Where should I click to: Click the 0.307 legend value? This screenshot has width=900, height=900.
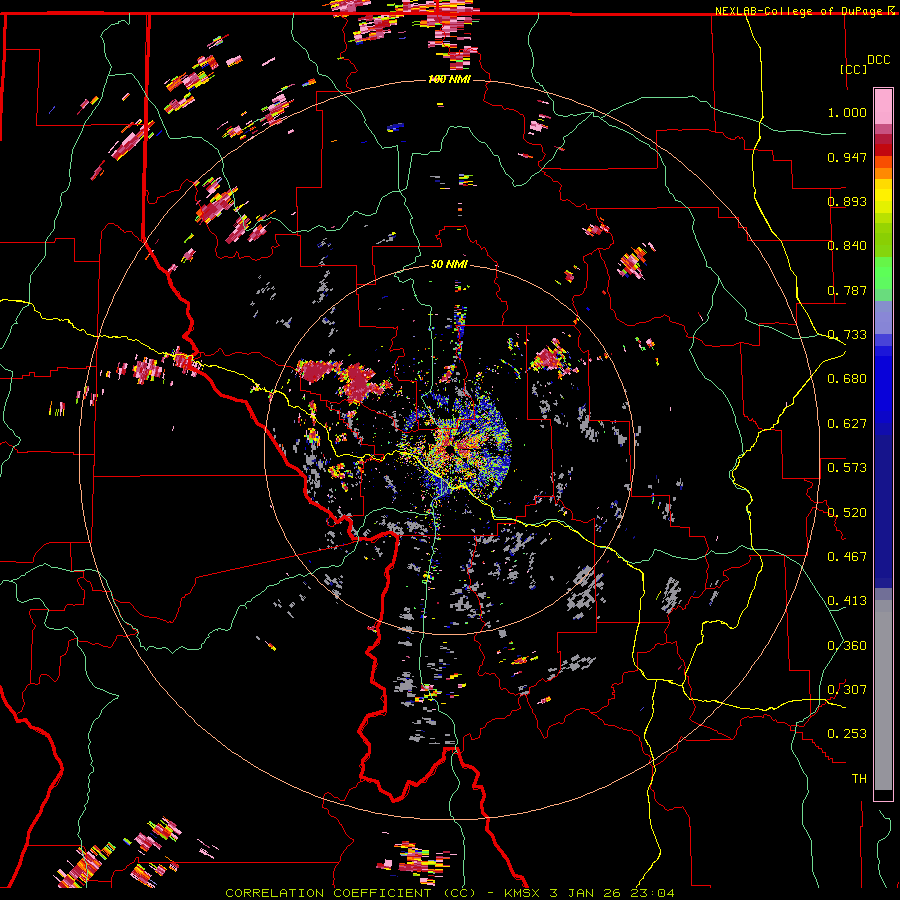(847, 690)
